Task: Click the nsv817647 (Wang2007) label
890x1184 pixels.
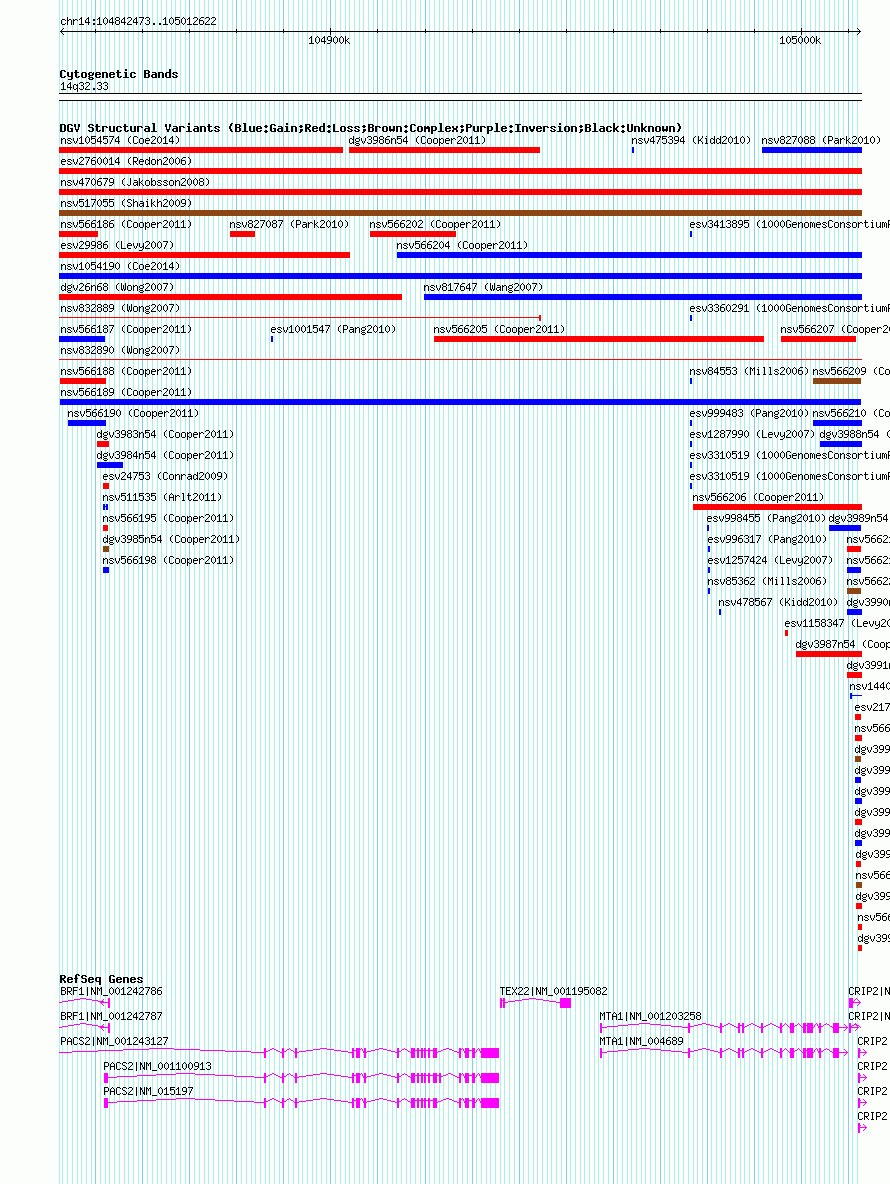Action: pos(483,288)
